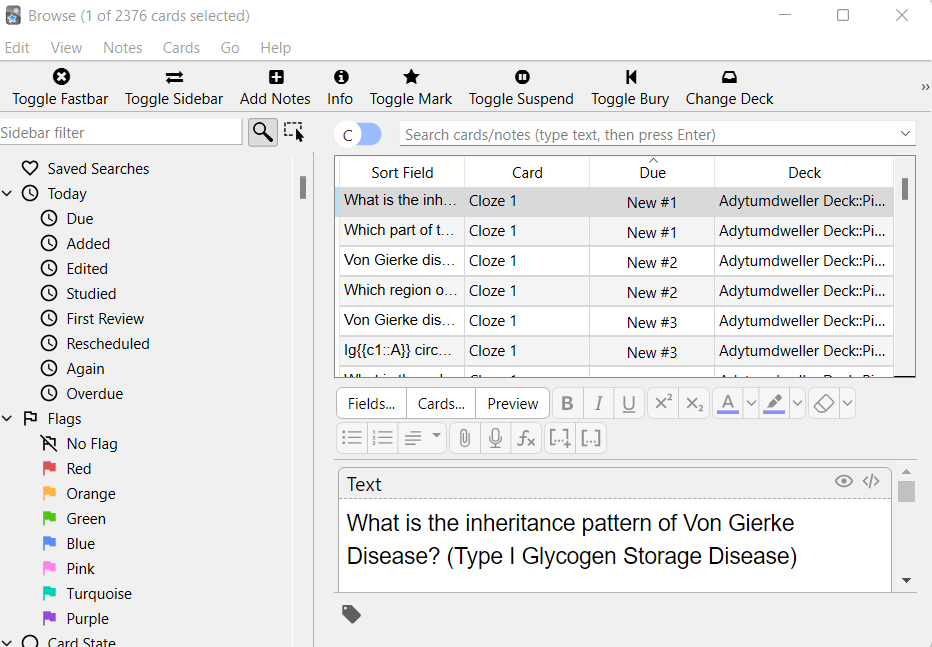Click the Add Notes plus icon
Viewport: 932px width, 647px height.
[276, 78]
